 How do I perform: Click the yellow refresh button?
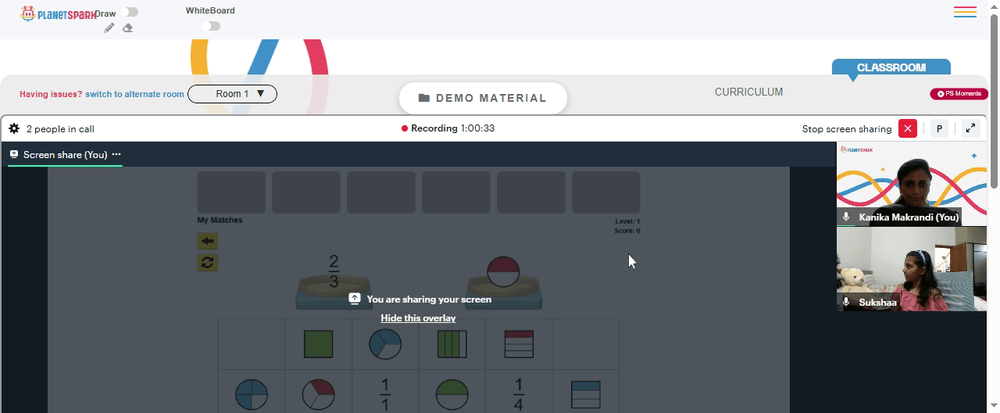pyautogui.click(x=207, y=262)
